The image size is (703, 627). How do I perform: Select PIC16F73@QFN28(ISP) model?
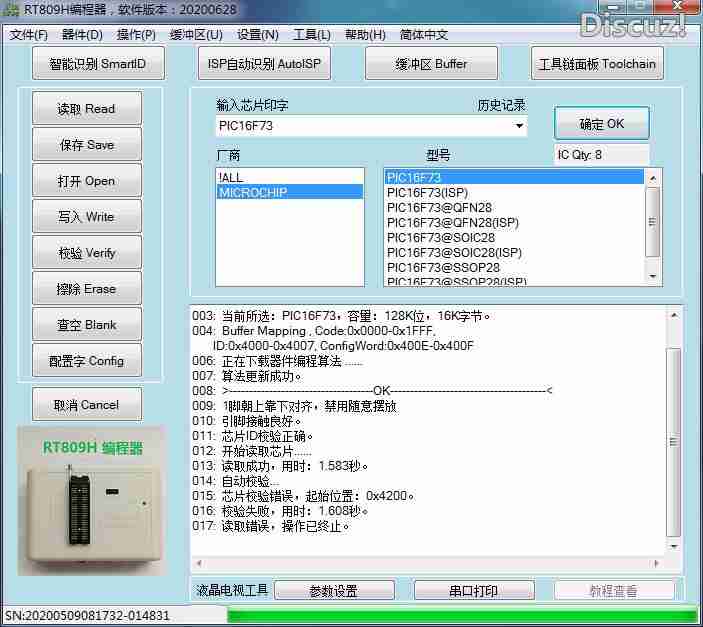pos(514,222)
